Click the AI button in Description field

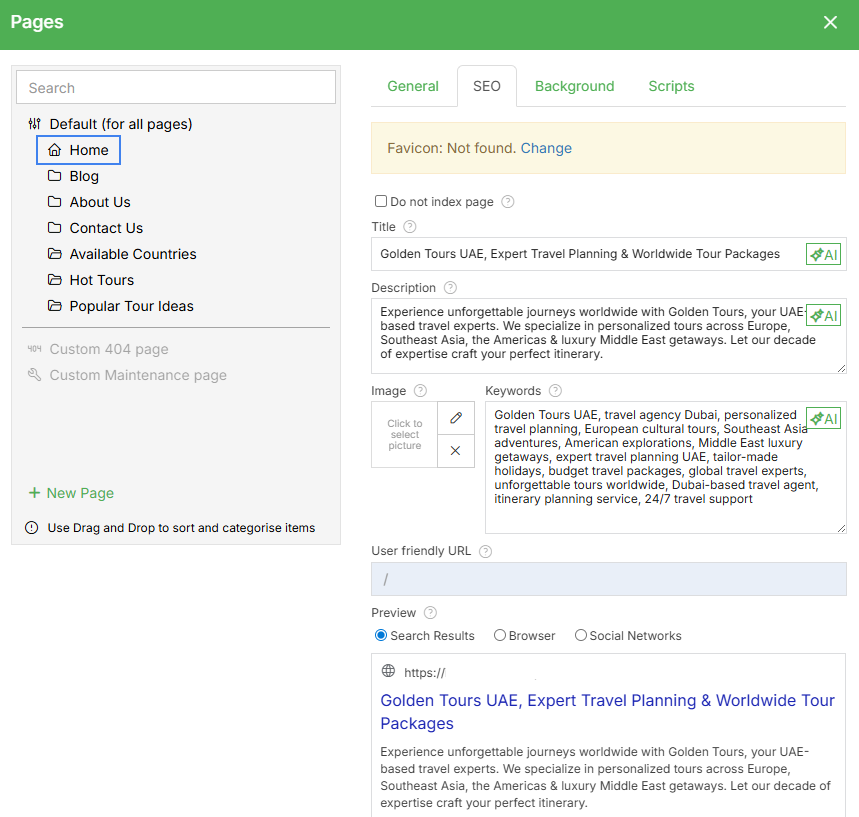pos(823,315)
